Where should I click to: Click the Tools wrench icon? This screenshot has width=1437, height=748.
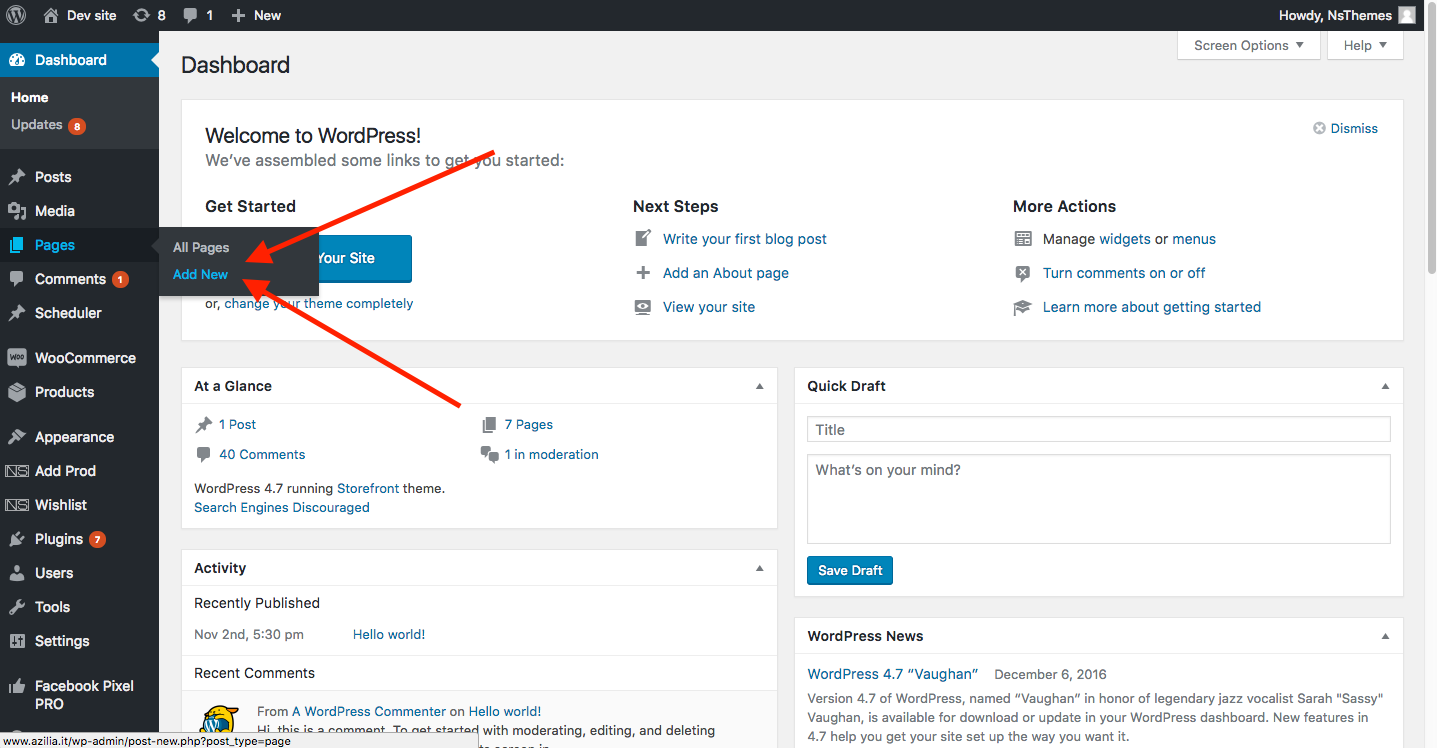(17, 607)
